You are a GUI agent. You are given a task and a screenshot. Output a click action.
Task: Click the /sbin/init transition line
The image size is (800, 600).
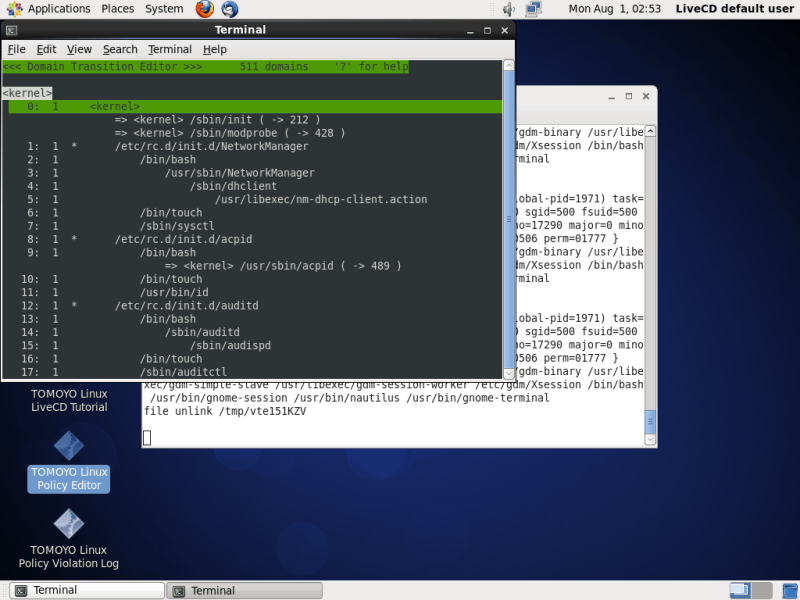click(x=217, y=120)
